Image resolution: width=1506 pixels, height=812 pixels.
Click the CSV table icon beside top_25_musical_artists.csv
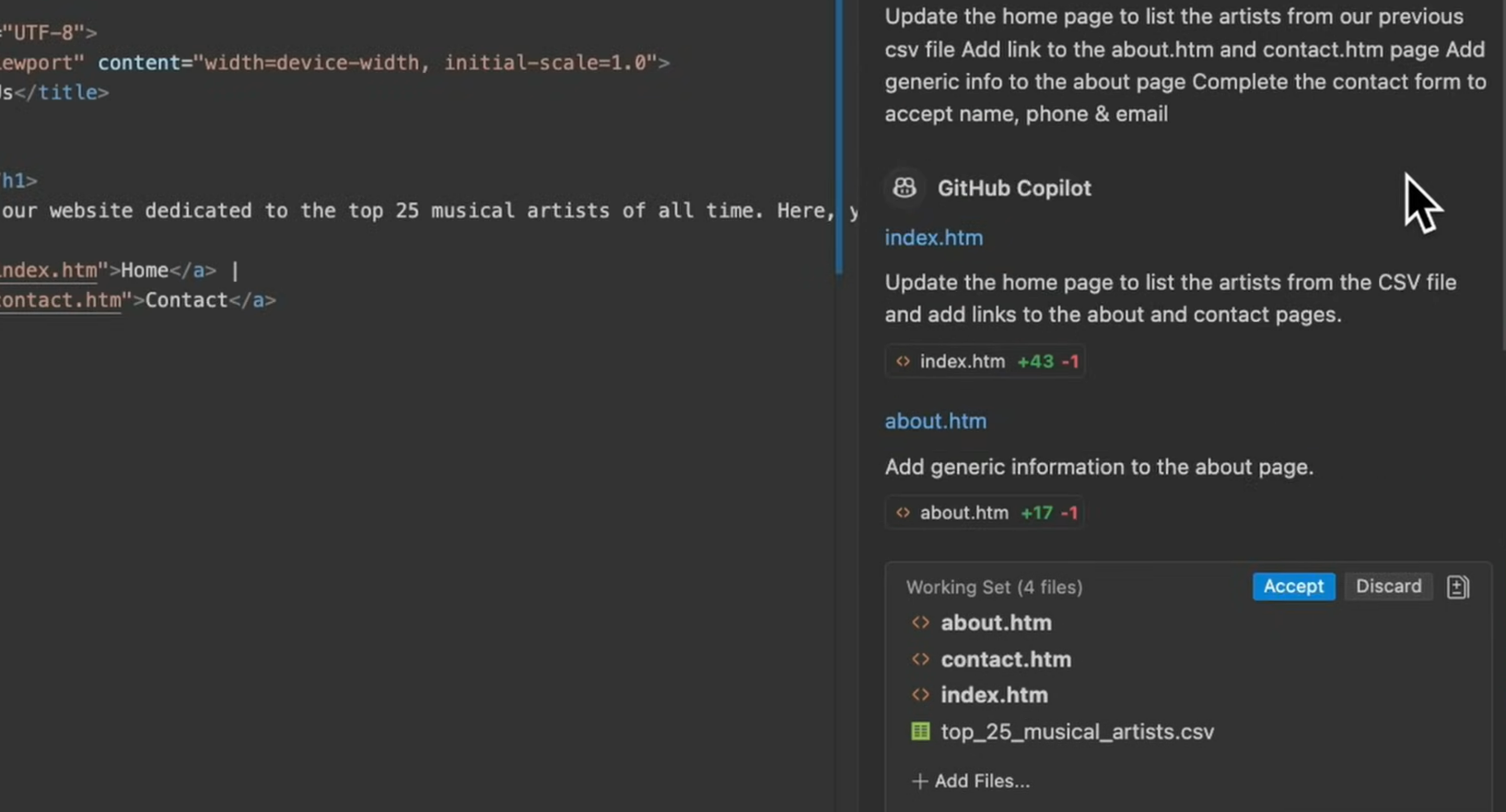920,731
